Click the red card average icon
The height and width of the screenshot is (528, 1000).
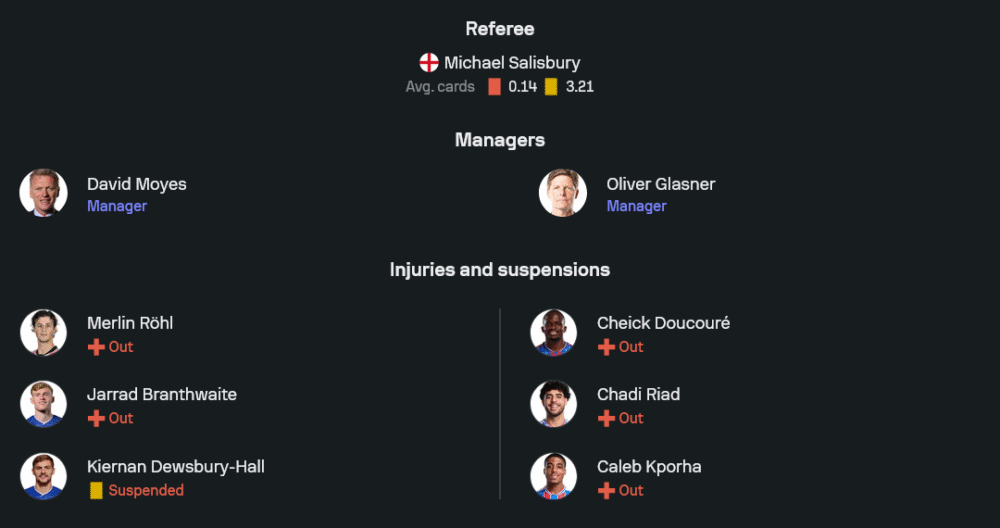coord(494,87)
